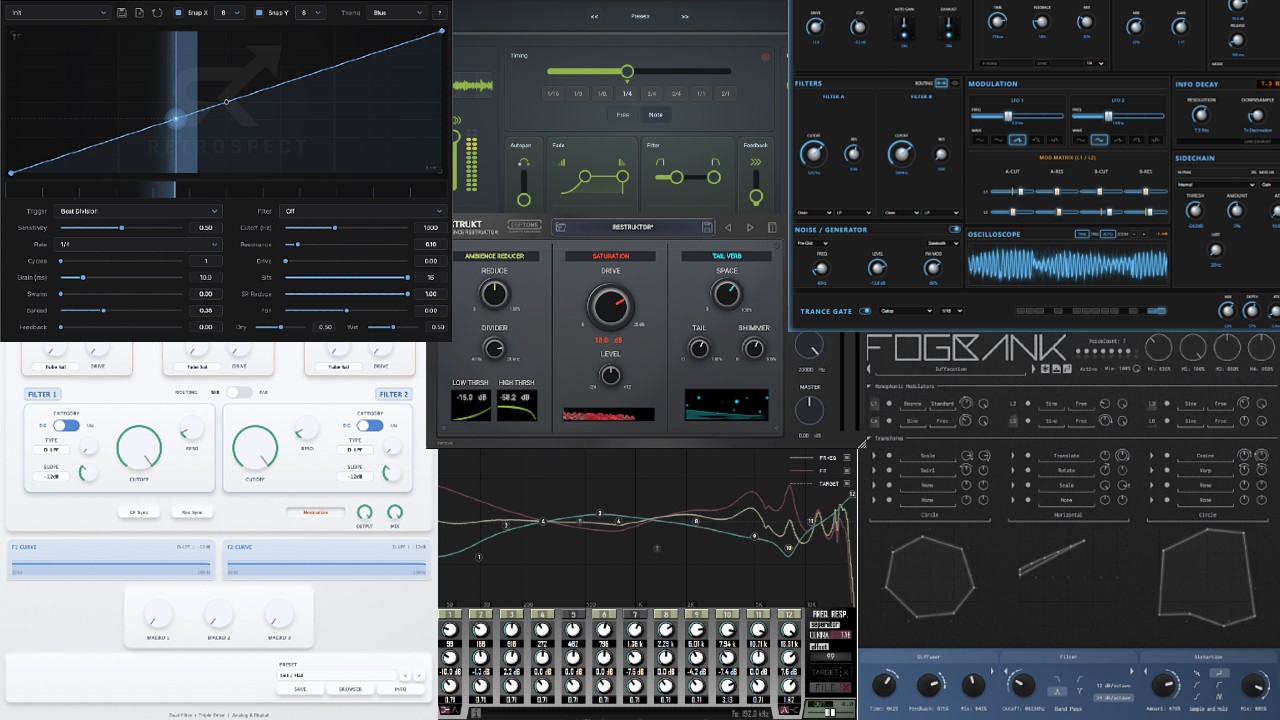Select the 1/16 timing division
1280x720 pixels.
pyautogui.click(x=553, y=94)
